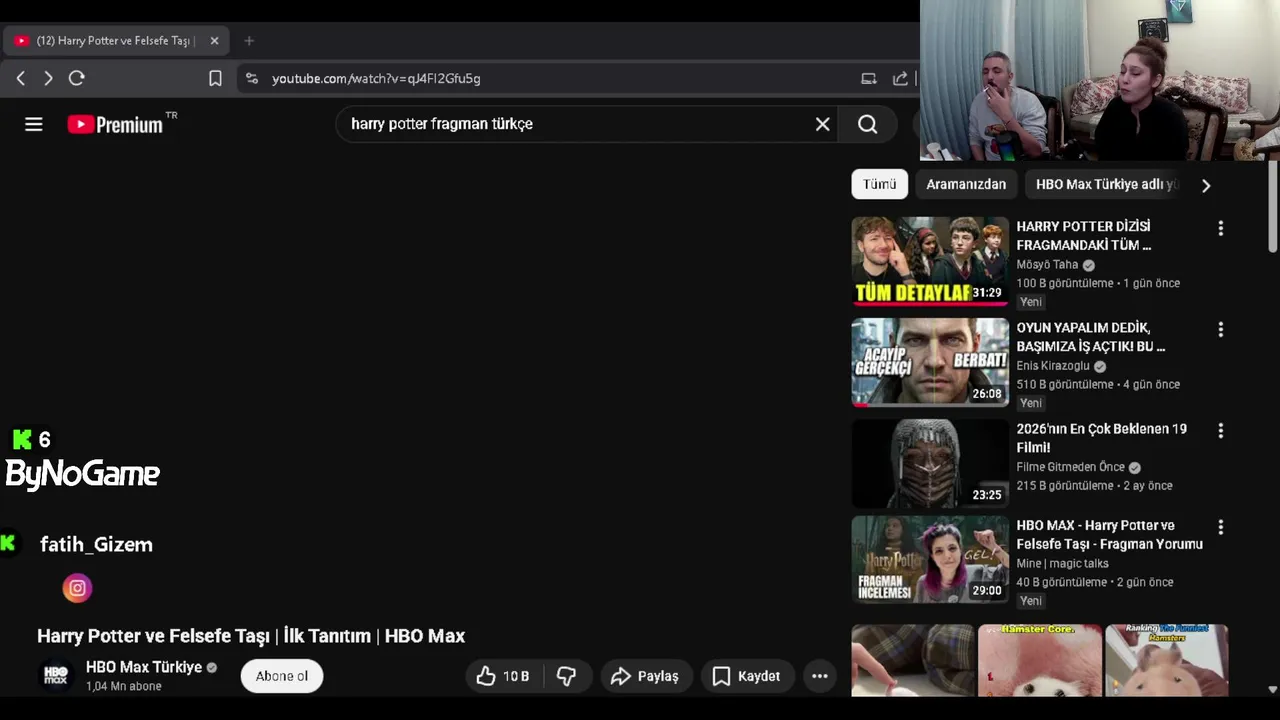
Task: Open options for HBO MAX Fragman Yorumu video
Action: click(1220, 527)
